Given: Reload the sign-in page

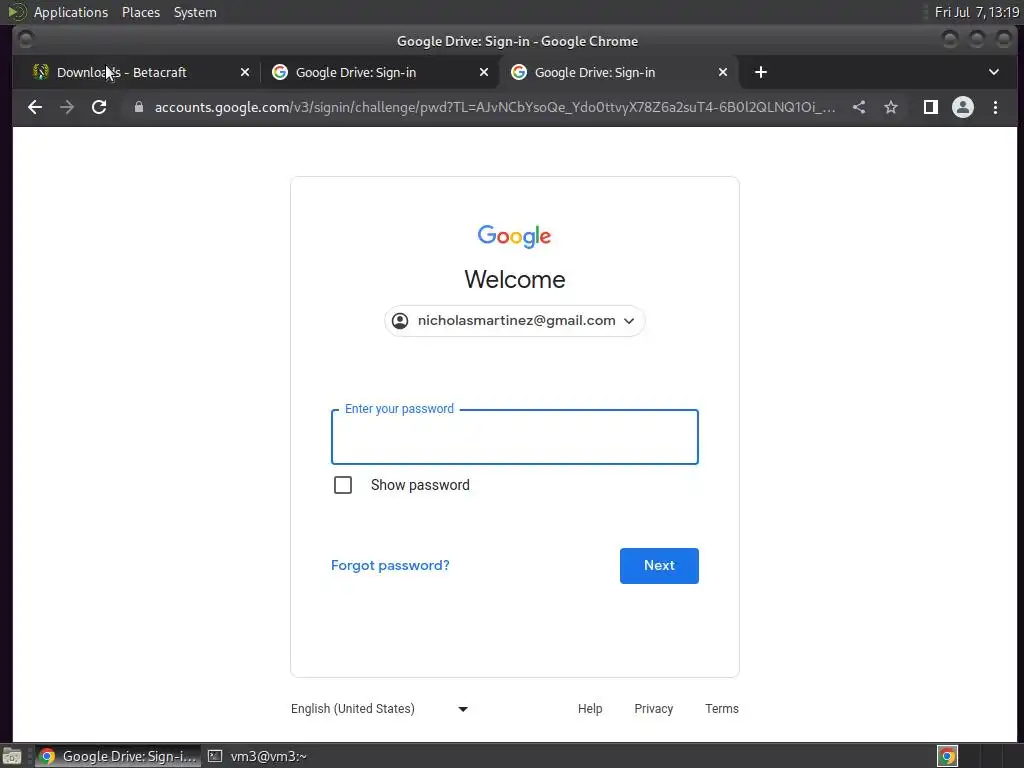Looking at the screenshot, I should point(99,107).
